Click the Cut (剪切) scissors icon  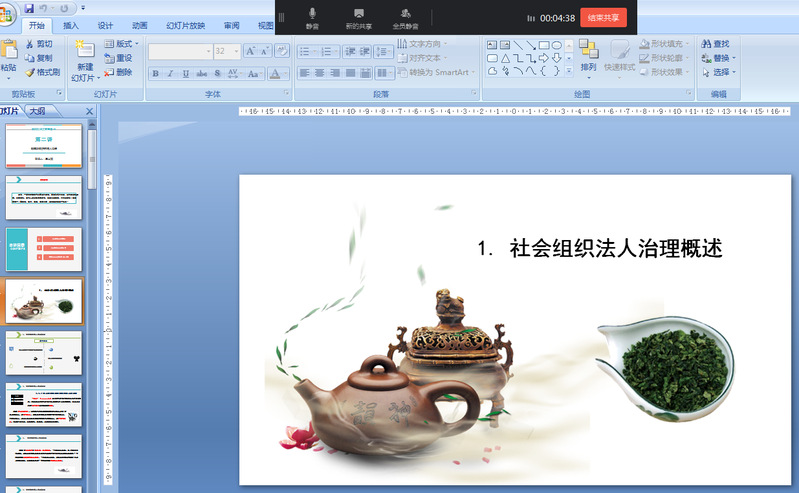(30, 44)
